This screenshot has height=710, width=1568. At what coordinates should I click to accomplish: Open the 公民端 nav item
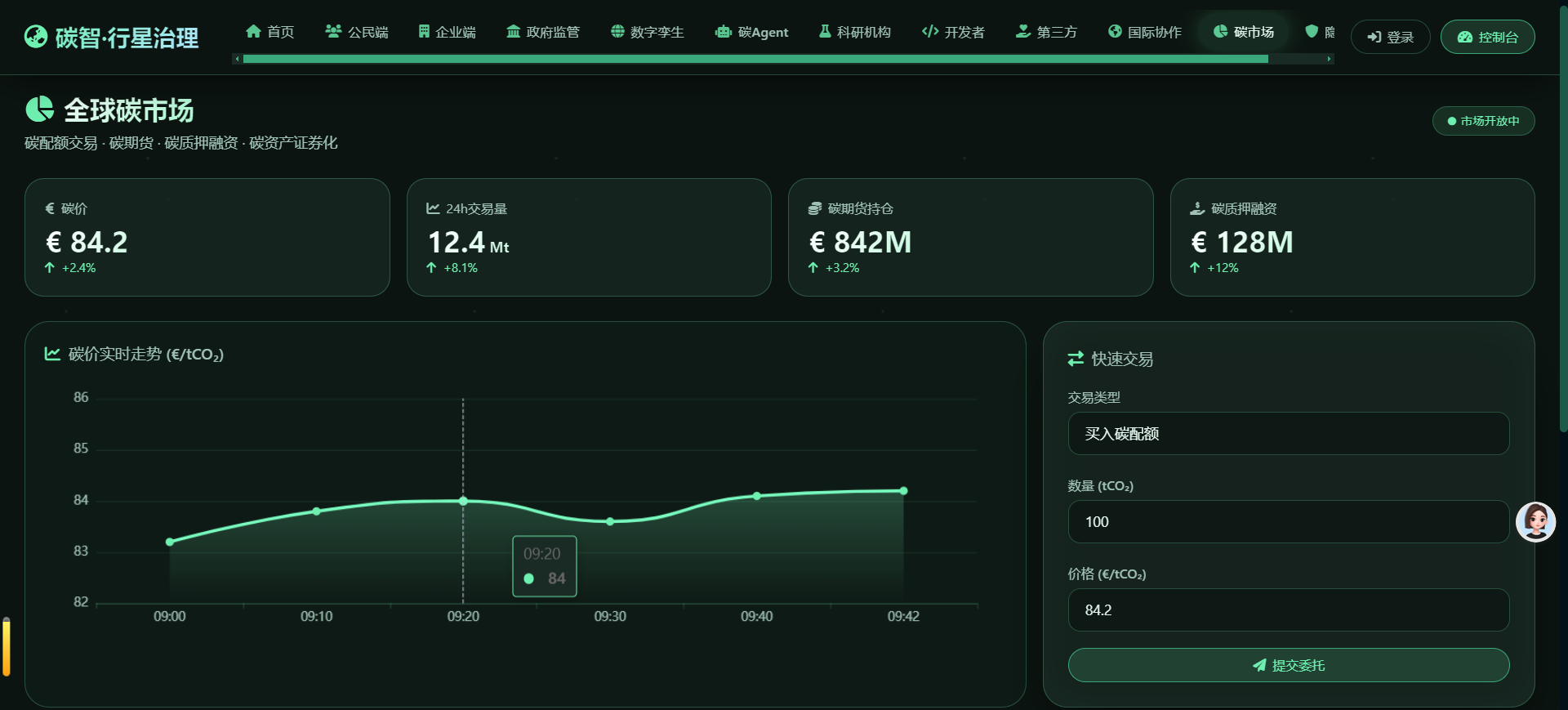coord(357,32)
